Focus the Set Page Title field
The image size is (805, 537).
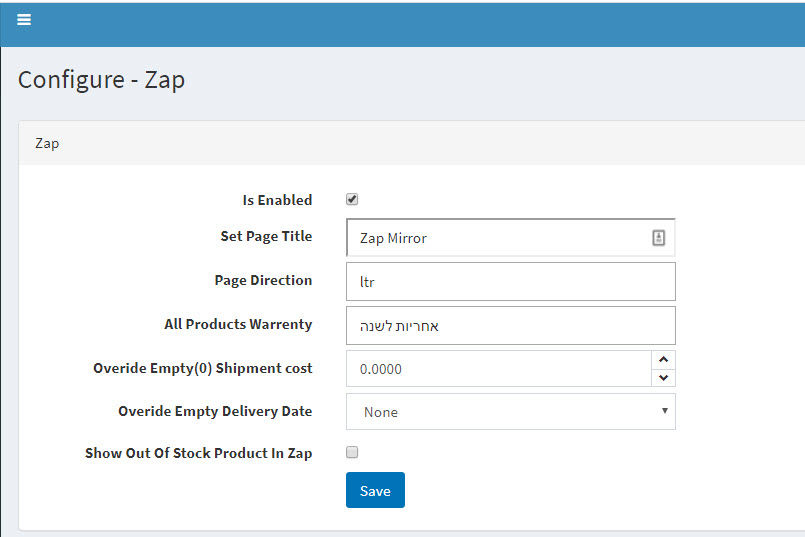tap(510, 238)
